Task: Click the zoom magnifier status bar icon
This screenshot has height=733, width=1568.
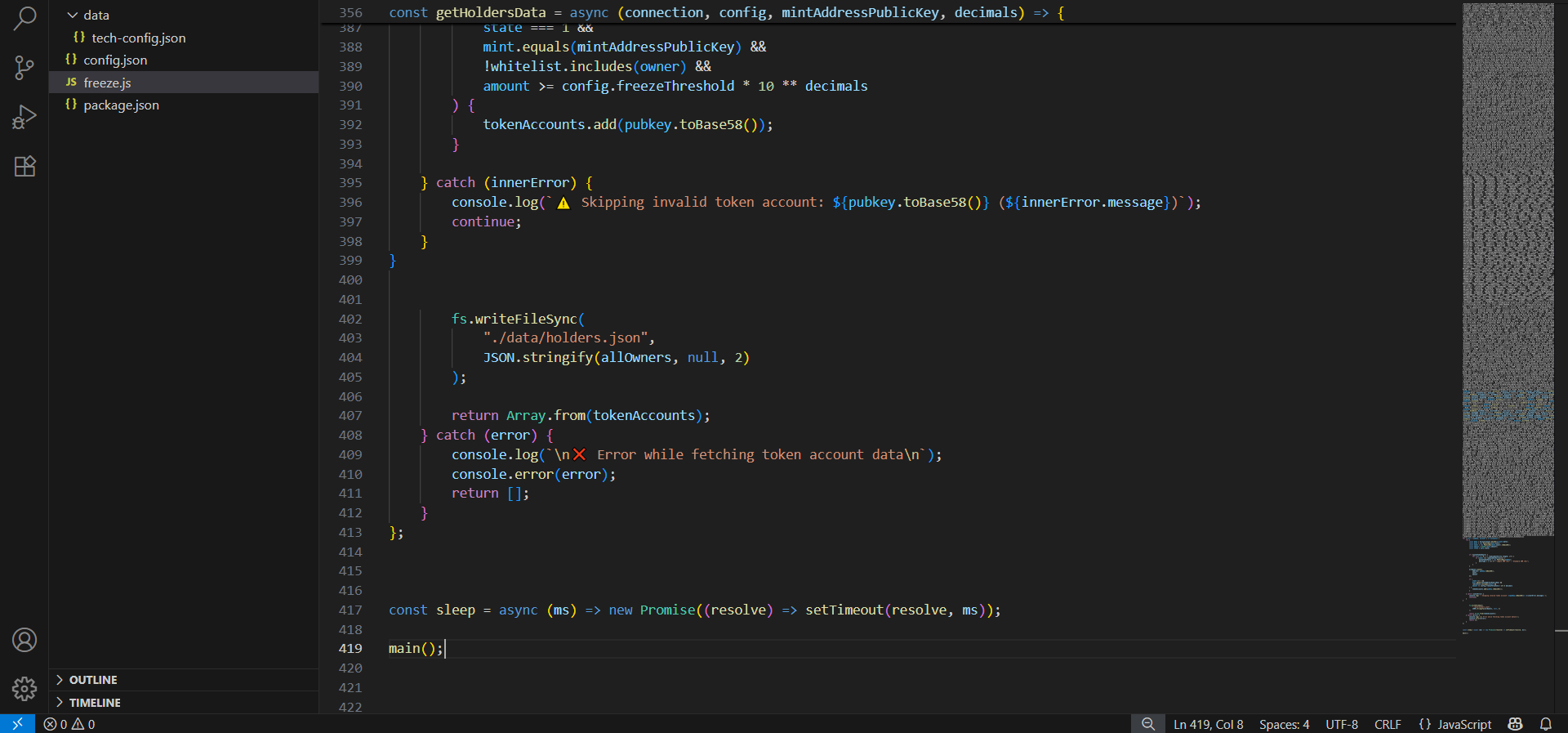Action: [1148, 724]
